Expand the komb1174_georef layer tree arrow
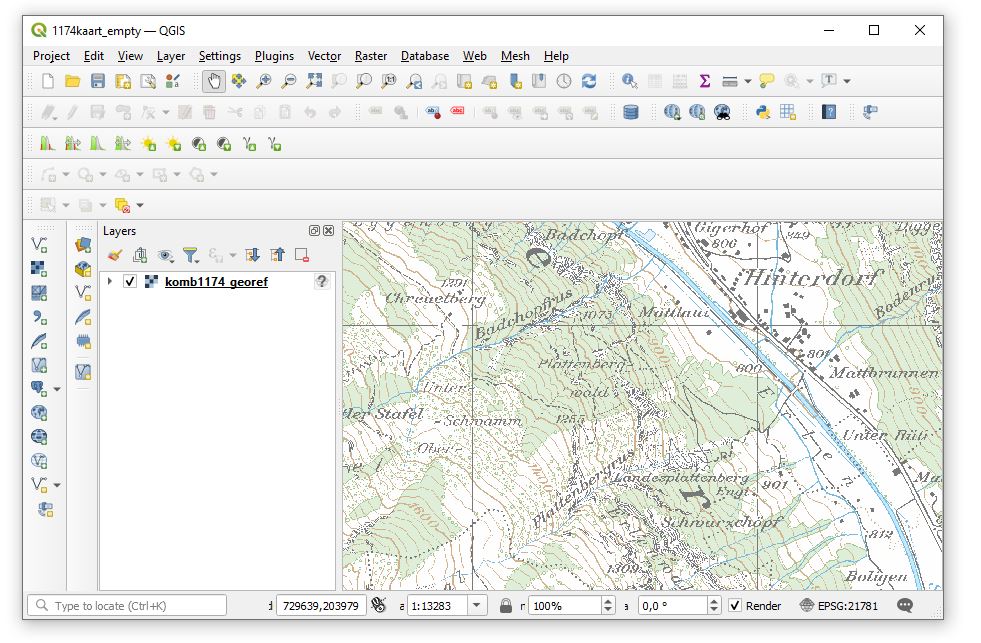981x643 pixels. click(110, 282)
